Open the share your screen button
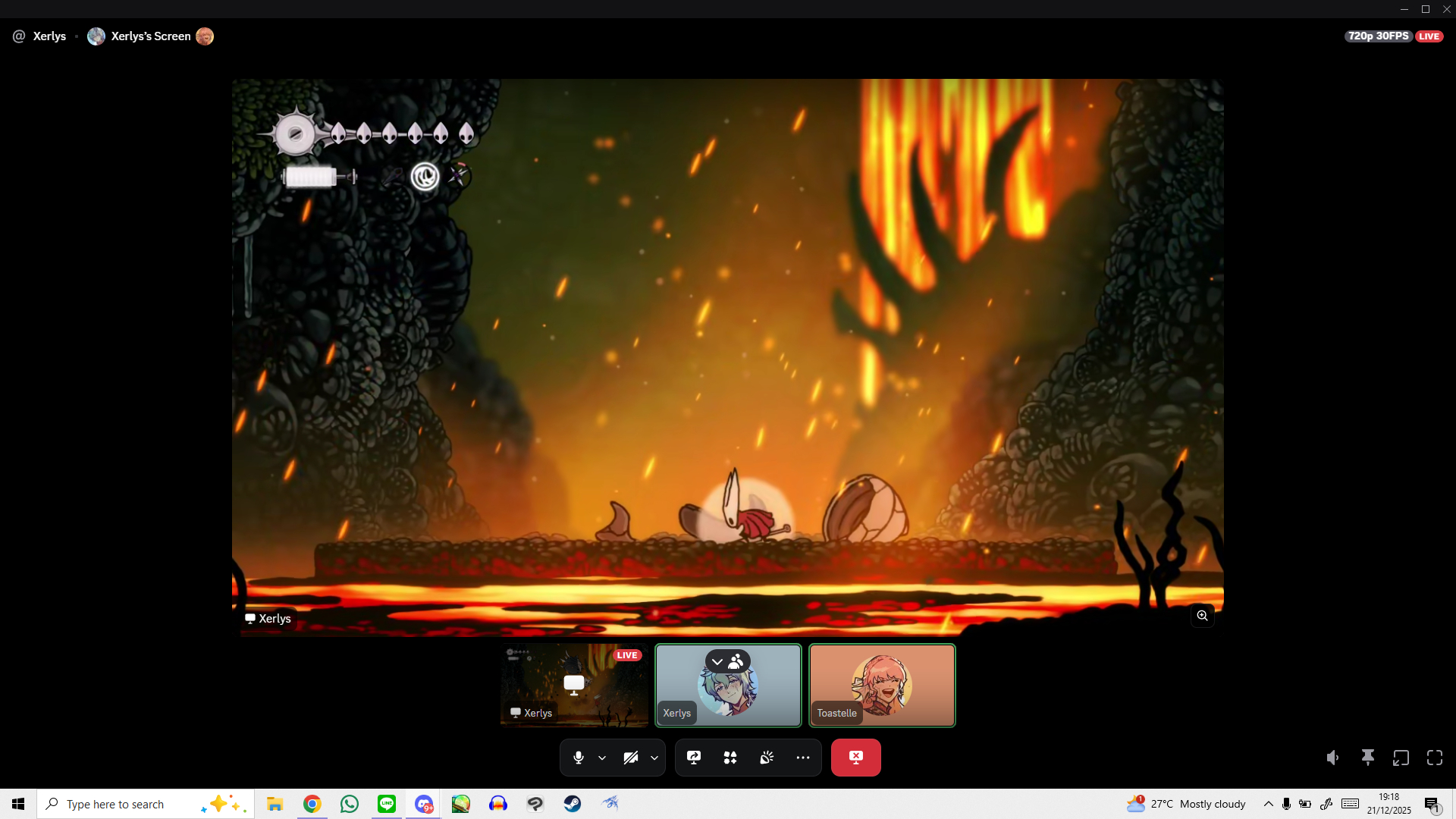The width and height of the screenshot is (1456, 819). (x=693, y=758)
